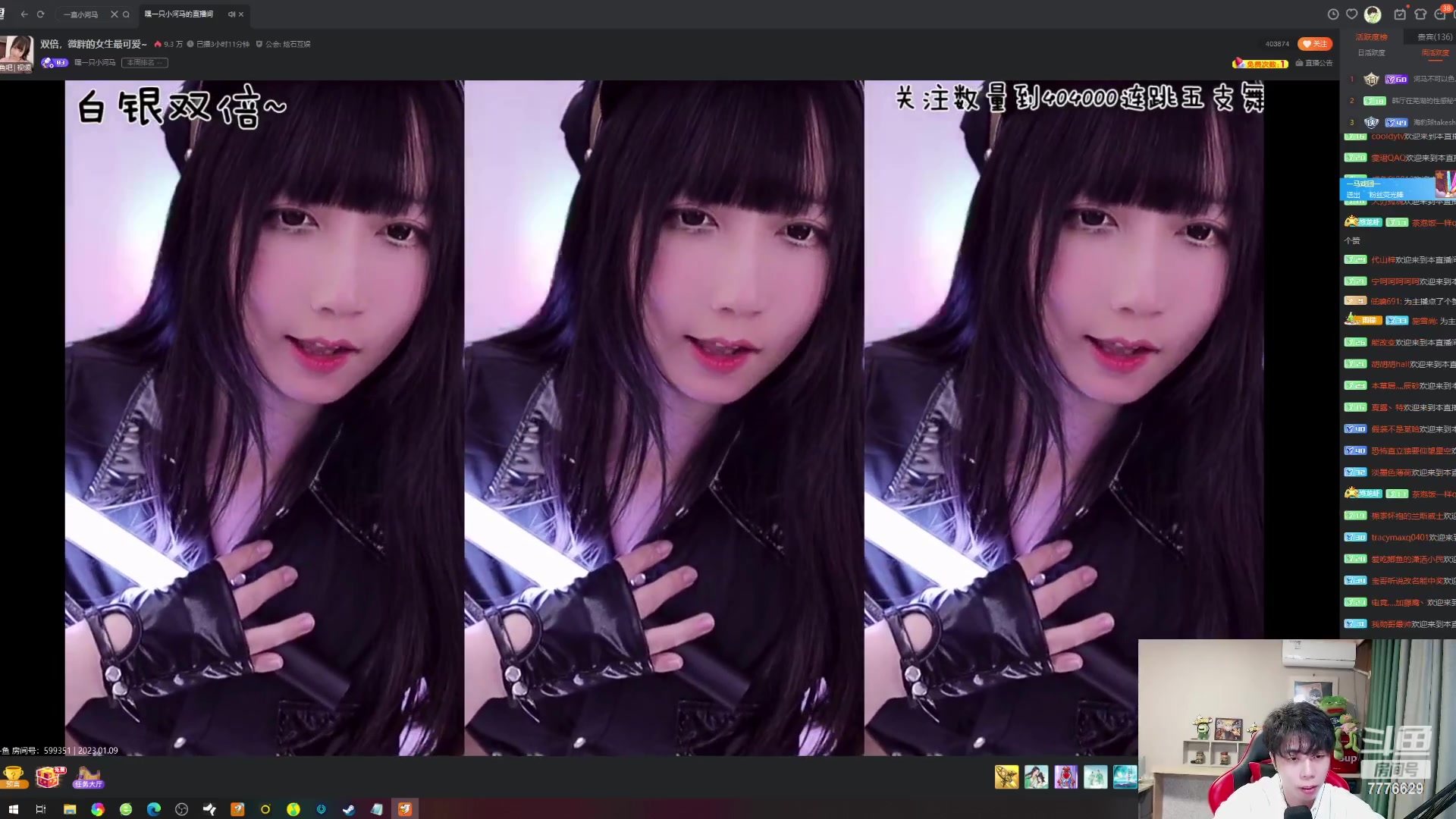Click the back navigation arrow

(x=24, y=14)
